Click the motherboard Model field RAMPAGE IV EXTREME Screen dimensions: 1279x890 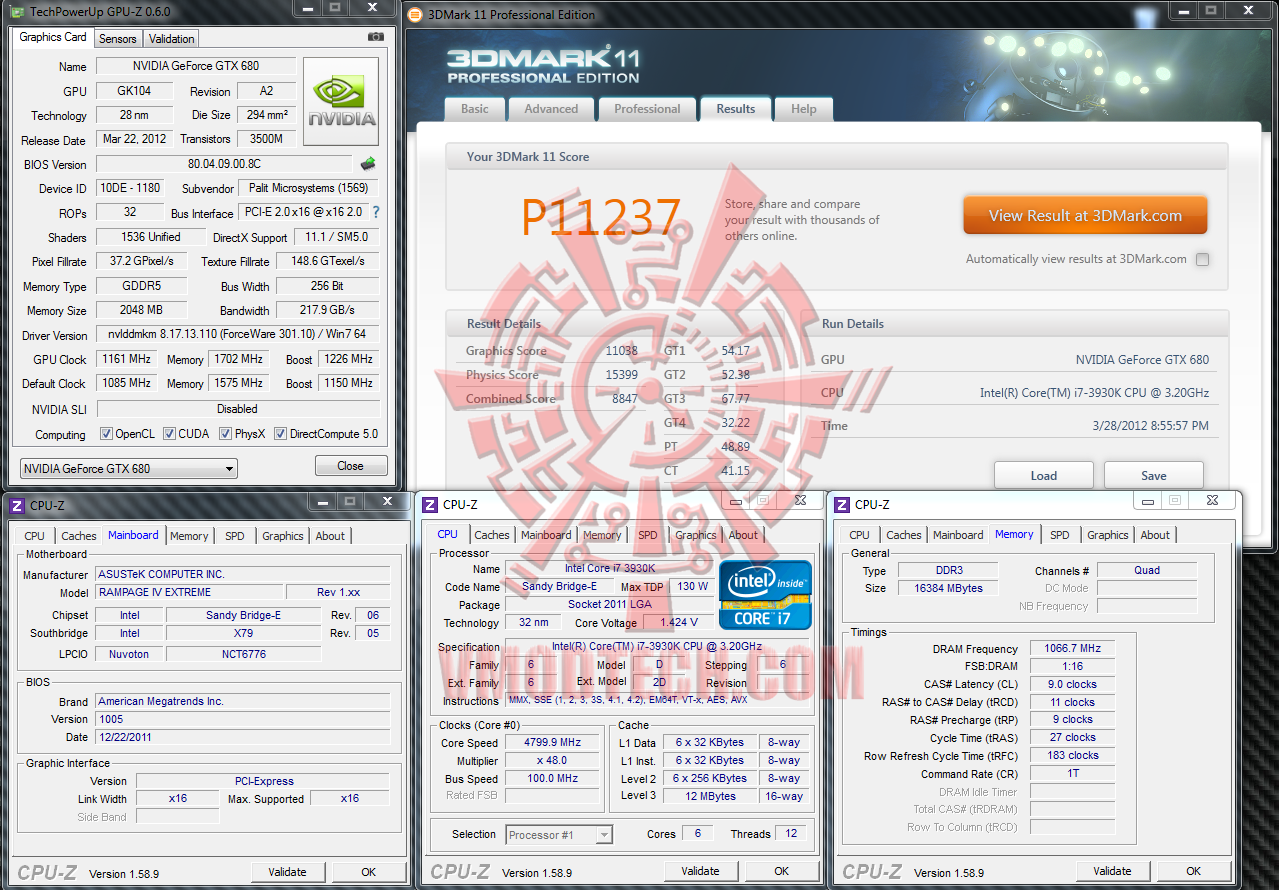tap(188, 592)
